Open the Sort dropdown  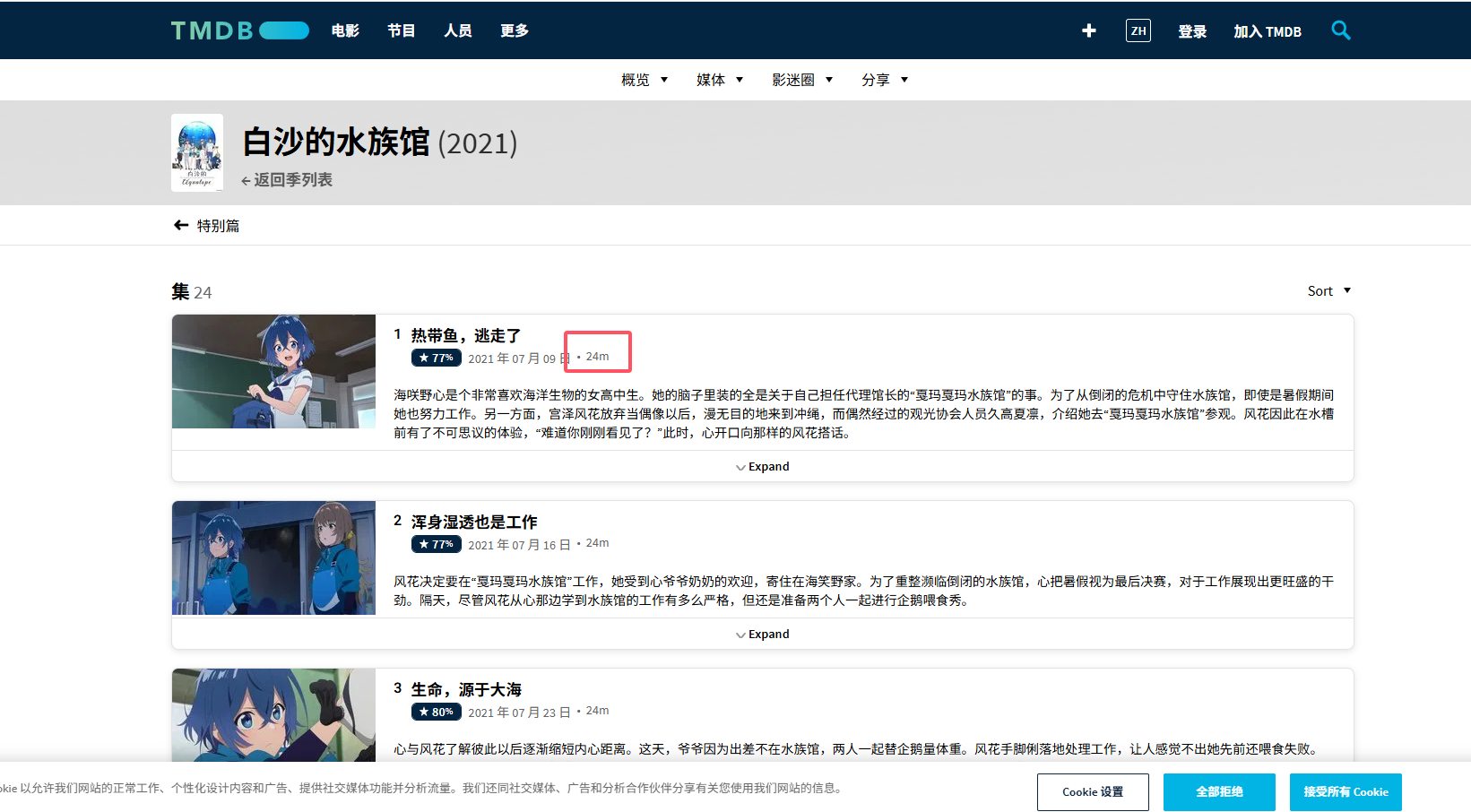[x=1328, y=290]
